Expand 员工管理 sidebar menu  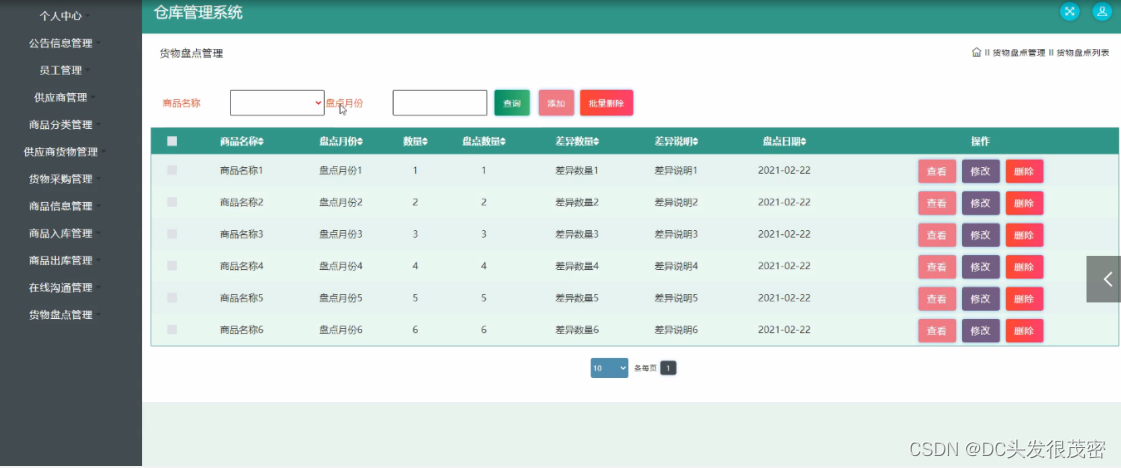point(61,70)
